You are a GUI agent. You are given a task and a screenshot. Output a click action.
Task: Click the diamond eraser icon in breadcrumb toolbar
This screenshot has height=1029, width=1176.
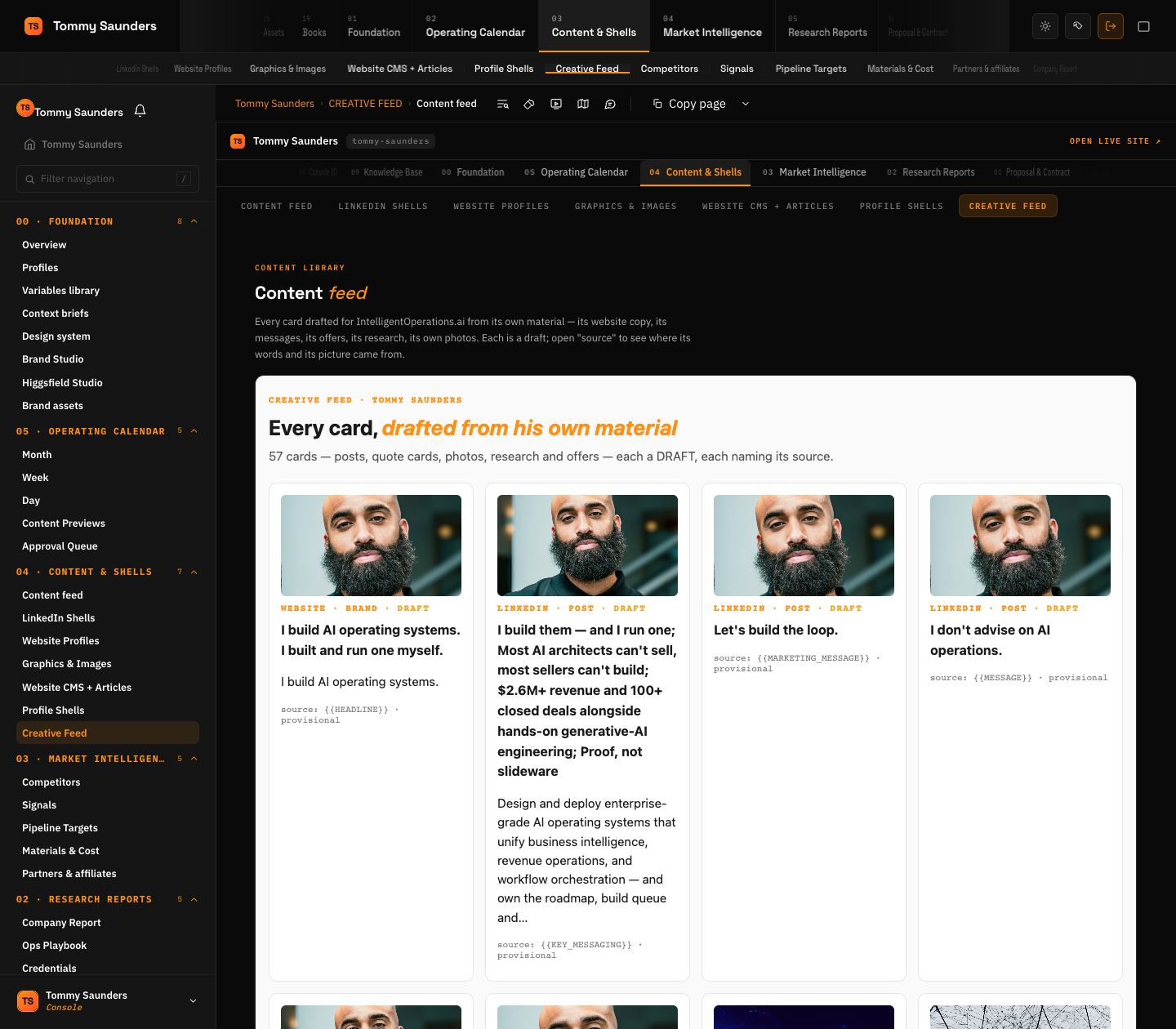[x=529, y=104]
